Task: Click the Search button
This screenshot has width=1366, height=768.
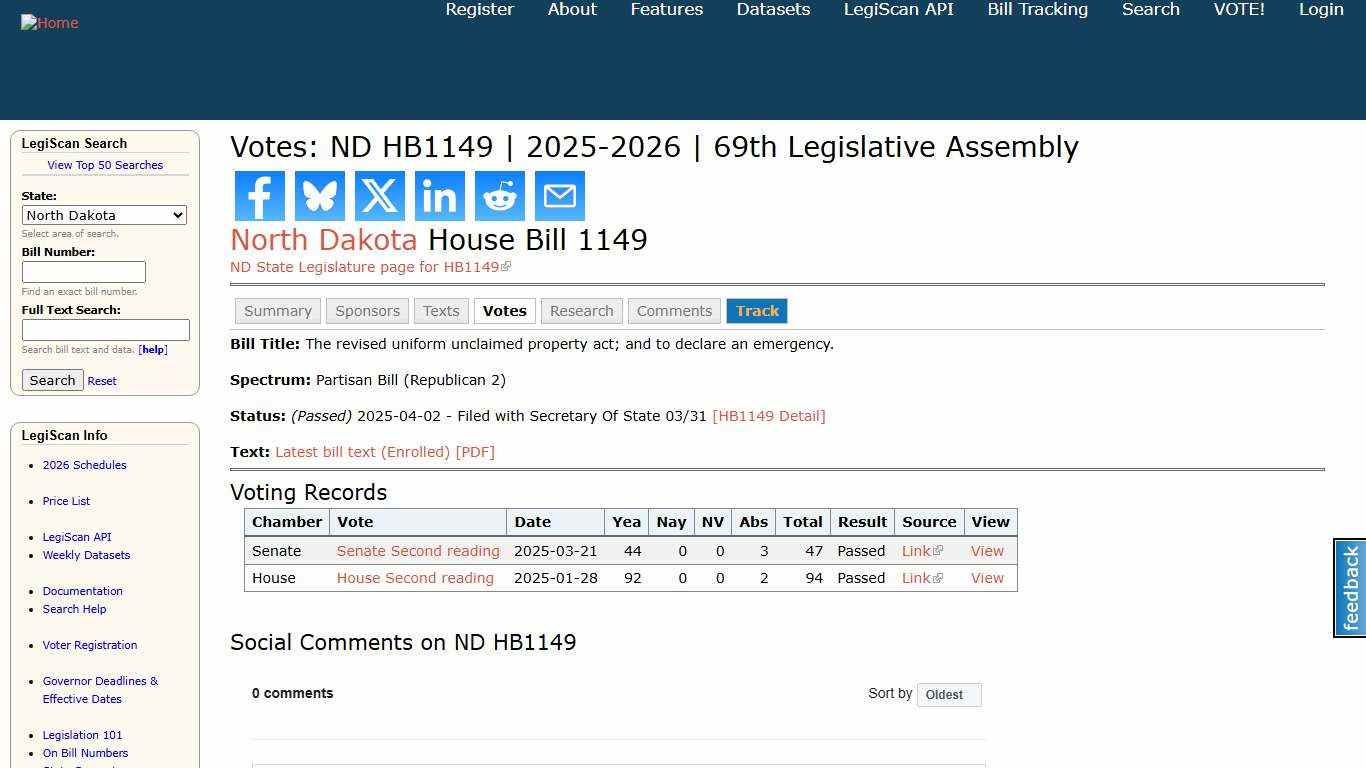Action: click(52, 380)
